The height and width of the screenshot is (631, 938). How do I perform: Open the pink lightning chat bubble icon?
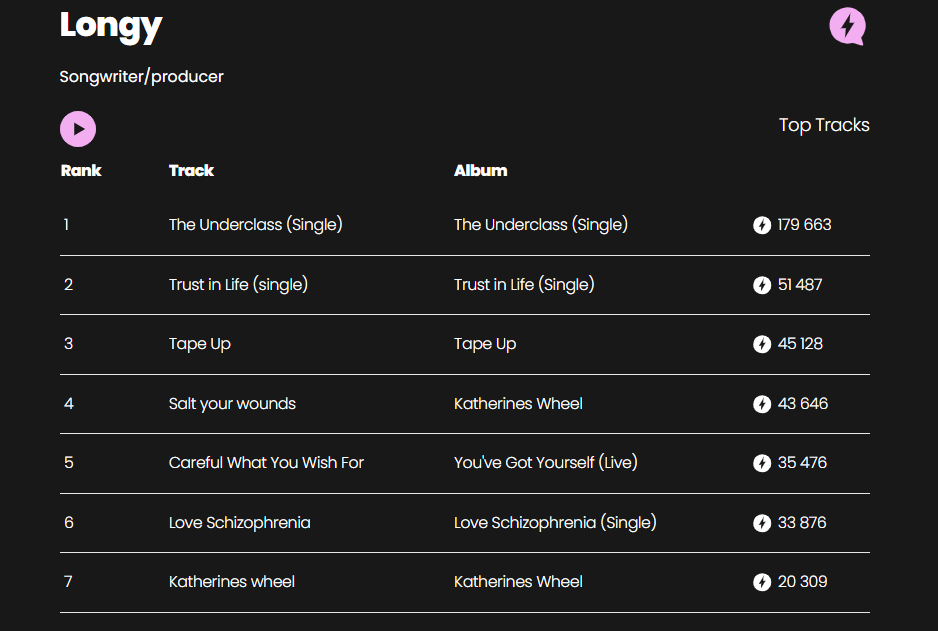pyautogui.click(x=847, y=27)
